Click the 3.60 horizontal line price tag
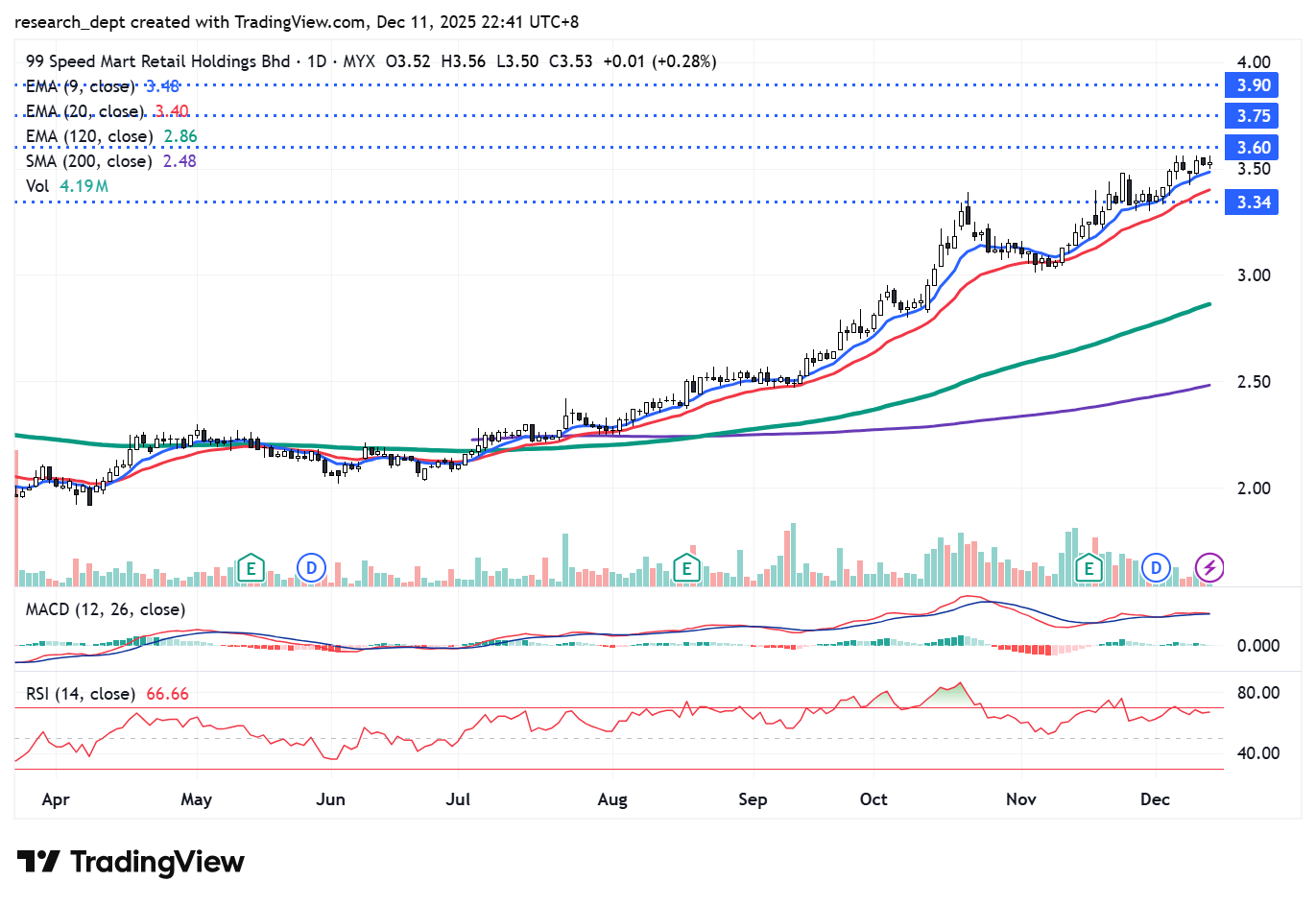1316x905 pixels. (1253, 148)
